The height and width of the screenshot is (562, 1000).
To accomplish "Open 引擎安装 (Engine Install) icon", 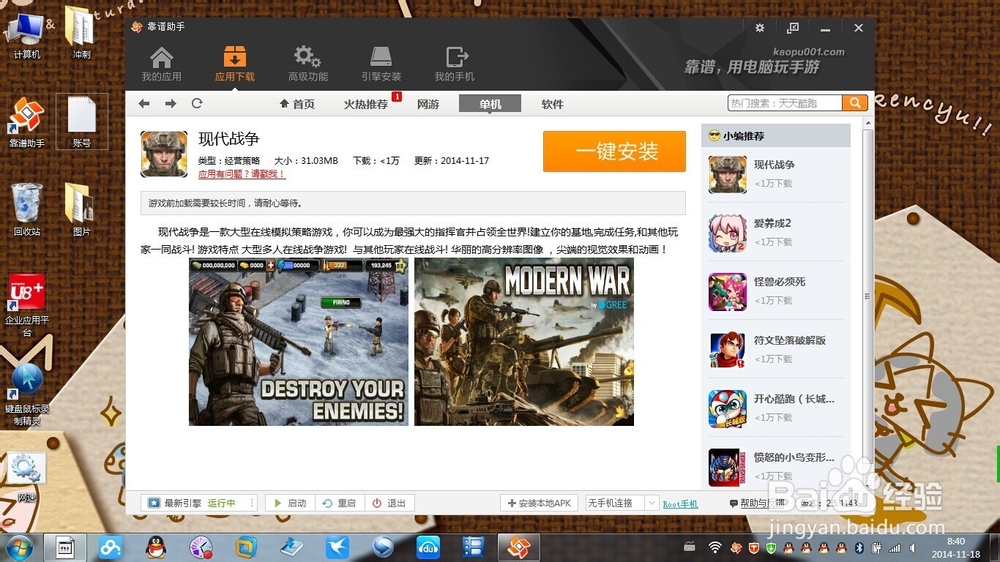I will (x=381, y=64).
